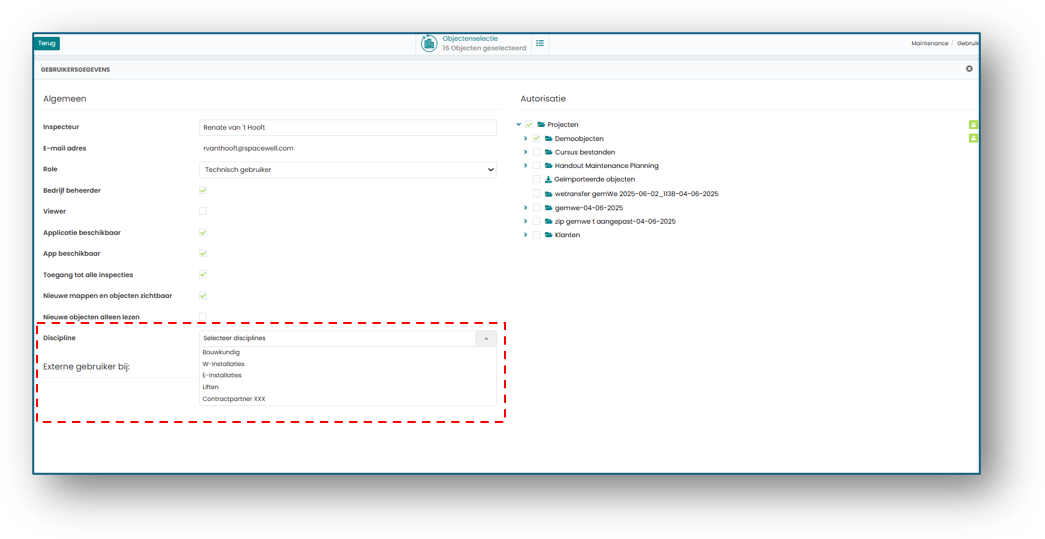Edit the Inspecteur name field
1045x539 pixels.
click(x=348, y=127)
